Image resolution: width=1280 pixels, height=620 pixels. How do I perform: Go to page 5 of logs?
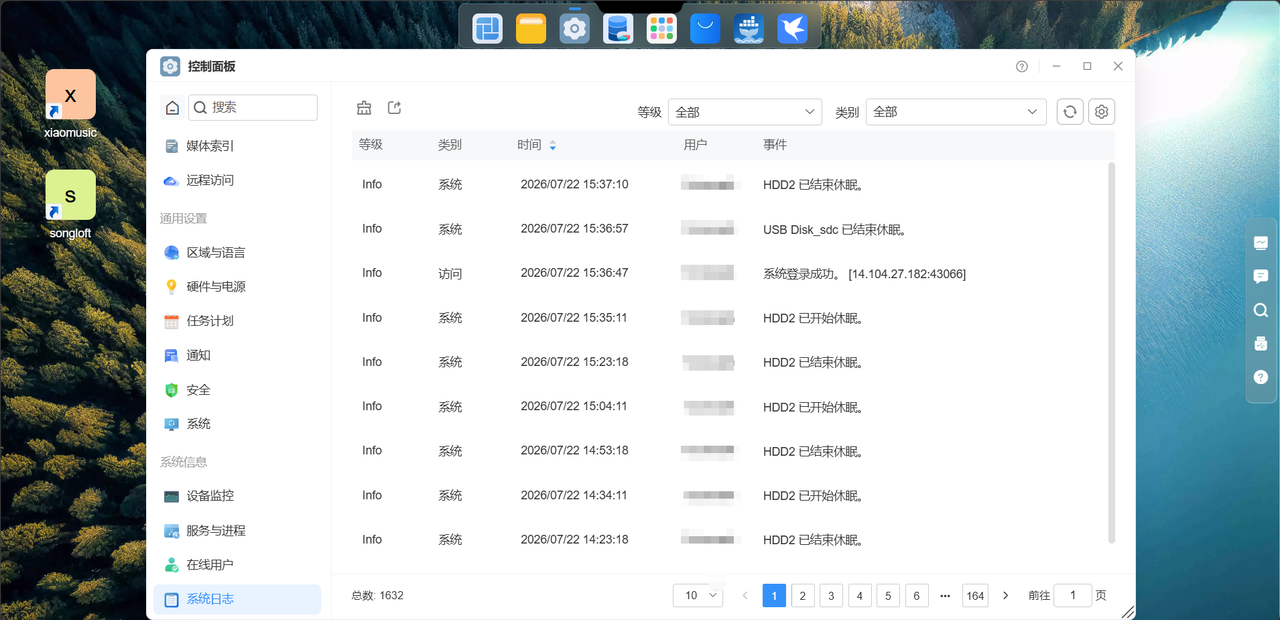pos(888,595)
